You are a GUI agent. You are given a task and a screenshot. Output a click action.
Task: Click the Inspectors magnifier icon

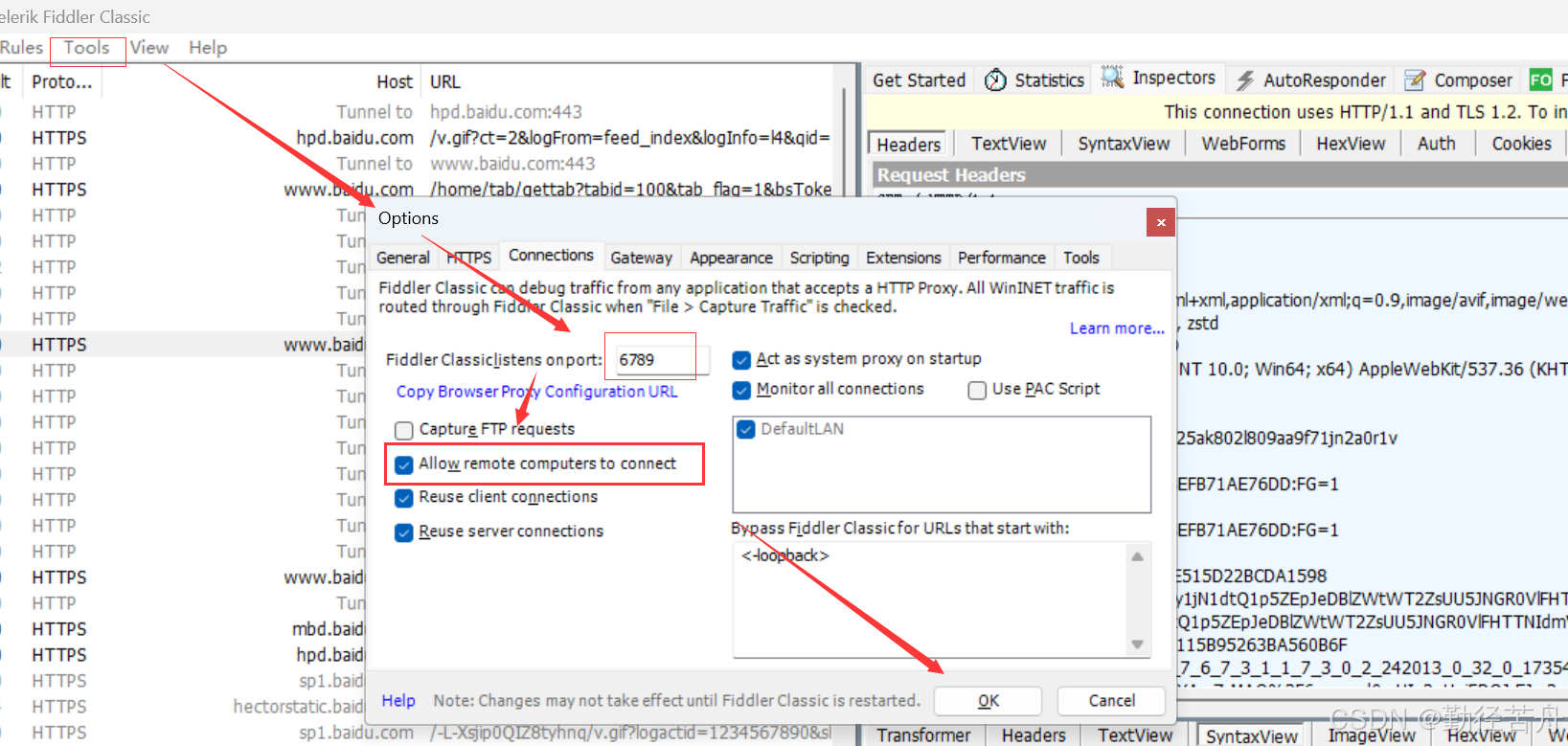(1112, 78)
